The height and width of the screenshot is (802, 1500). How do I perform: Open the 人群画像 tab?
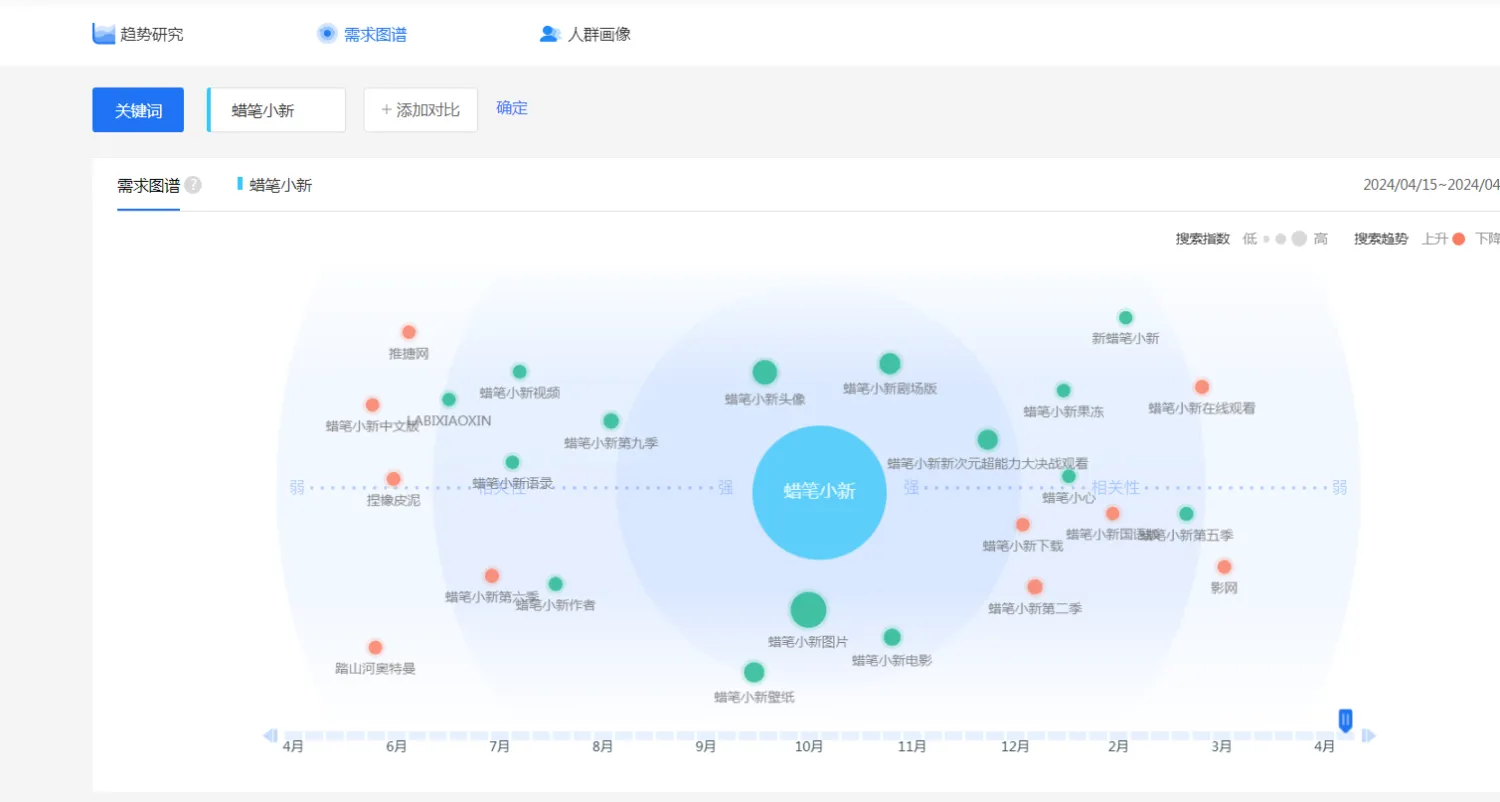pos(585,34)
